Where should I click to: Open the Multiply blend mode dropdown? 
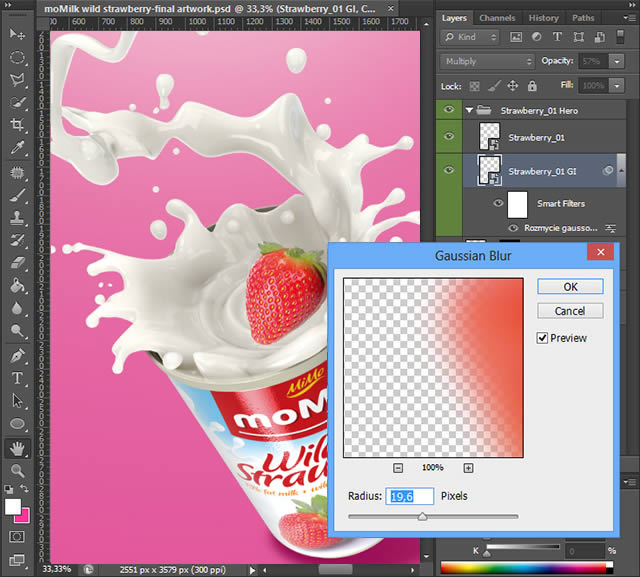tap(487, 61)
